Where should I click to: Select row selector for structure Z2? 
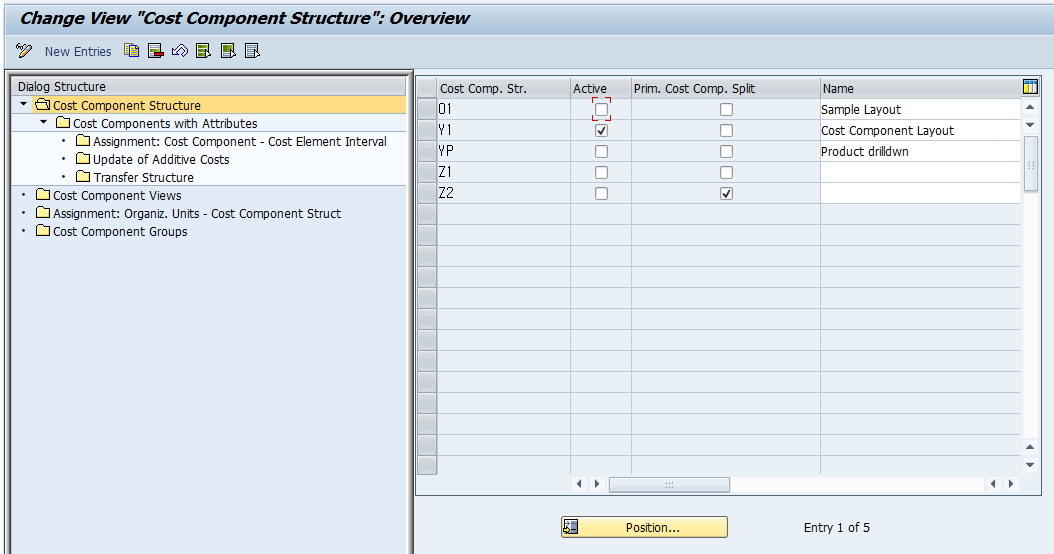[x=427, y=193]
